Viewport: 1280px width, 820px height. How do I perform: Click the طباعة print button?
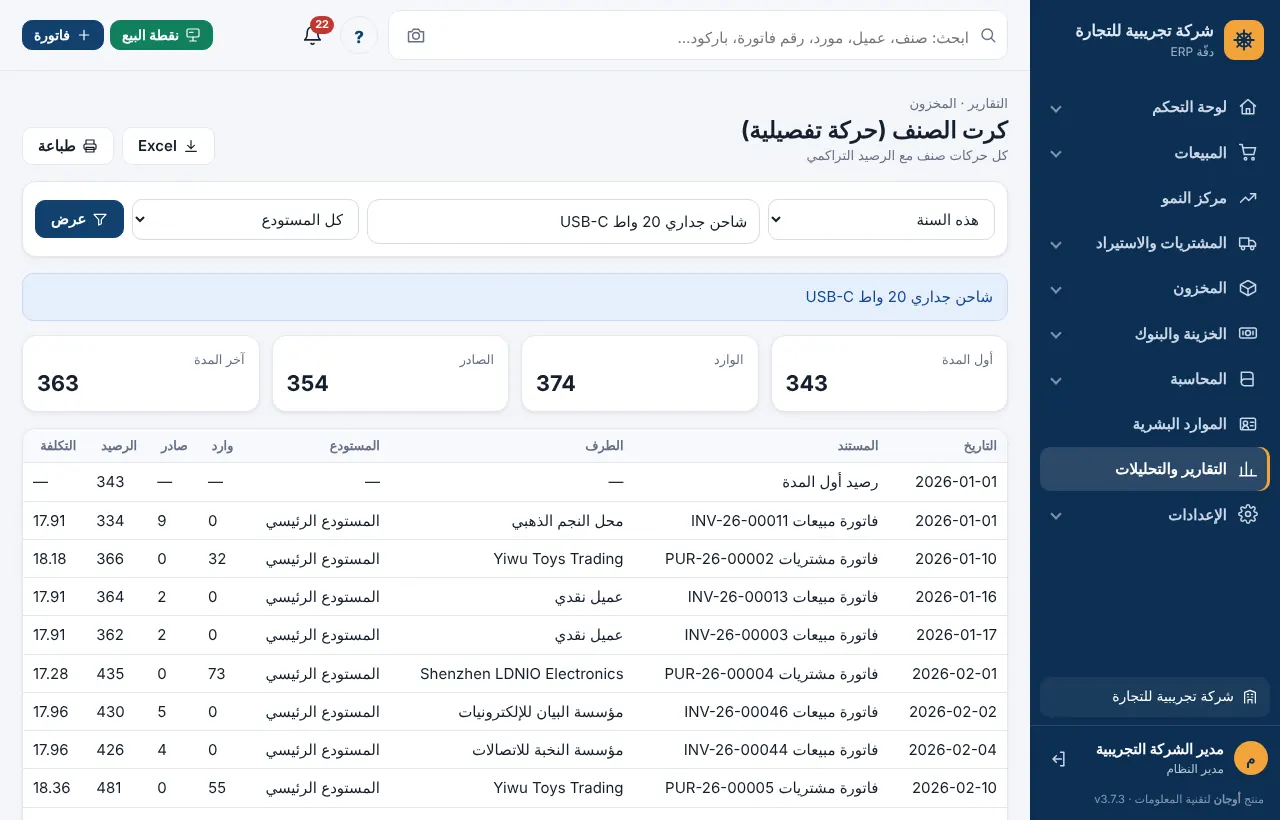coord(68,146)
